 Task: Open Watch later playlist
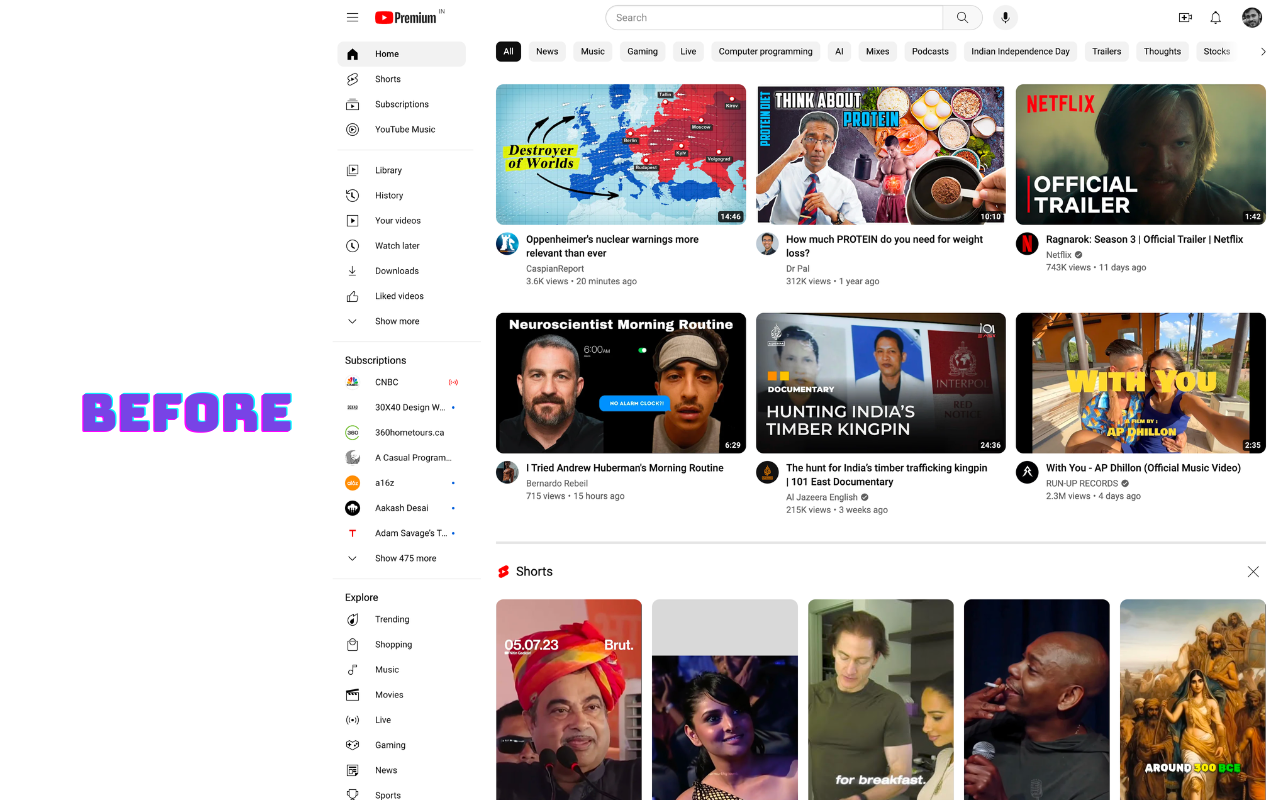(401, 245)
